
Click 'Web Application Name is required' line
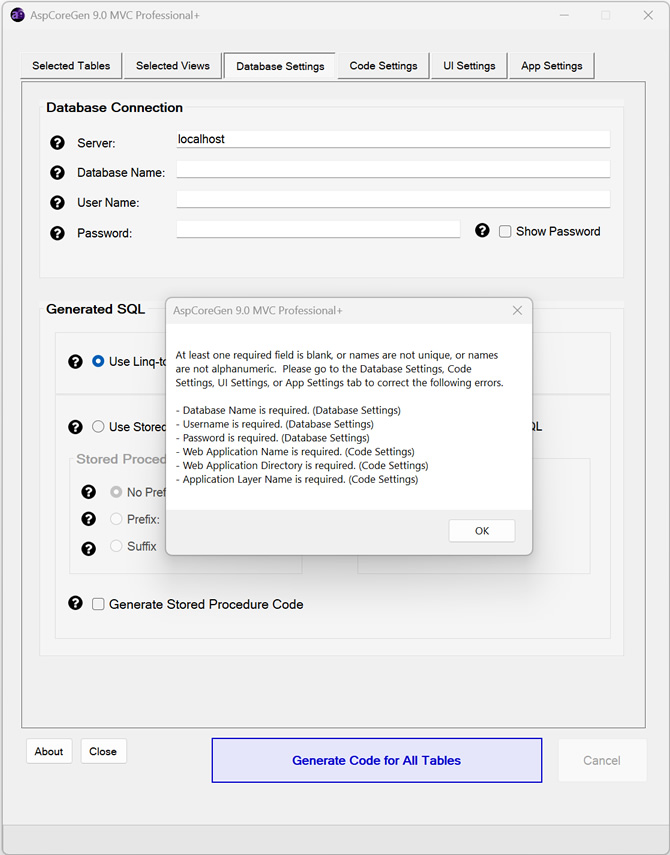coord(295,451)
